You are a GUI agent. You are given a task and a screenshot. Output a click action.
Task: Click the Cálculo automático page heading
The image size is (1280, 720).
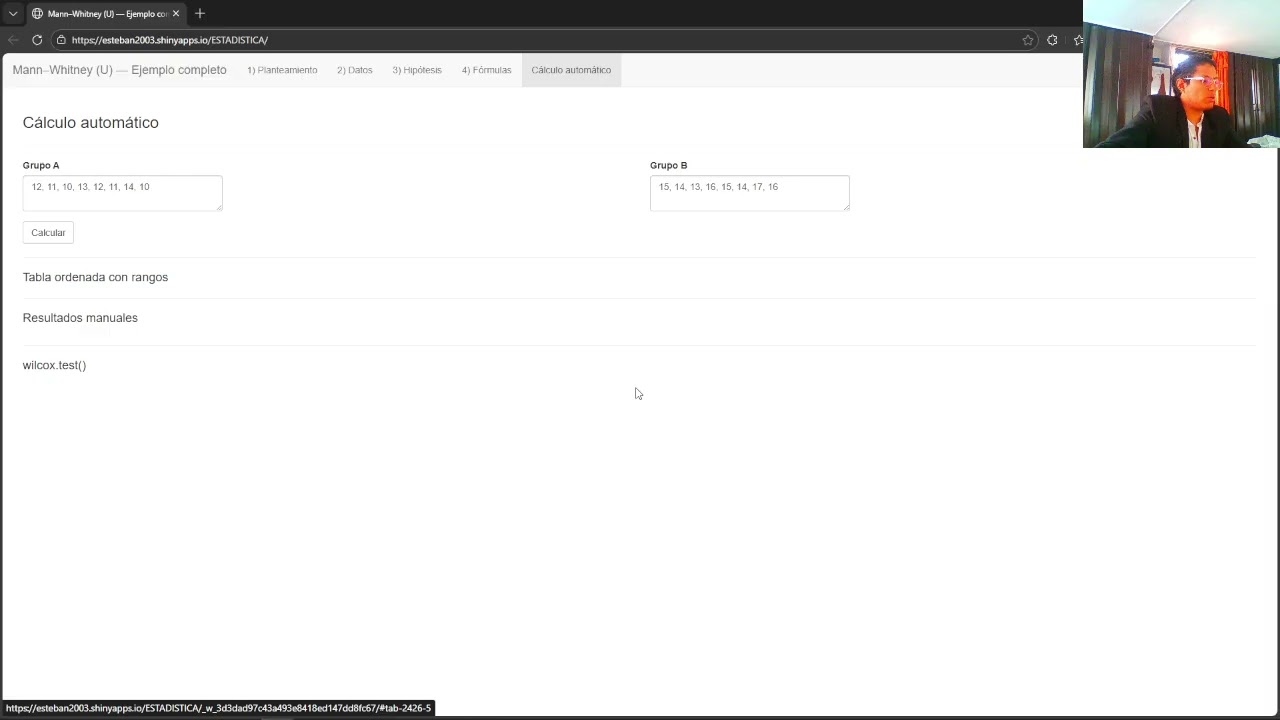(x=90, y=122)
